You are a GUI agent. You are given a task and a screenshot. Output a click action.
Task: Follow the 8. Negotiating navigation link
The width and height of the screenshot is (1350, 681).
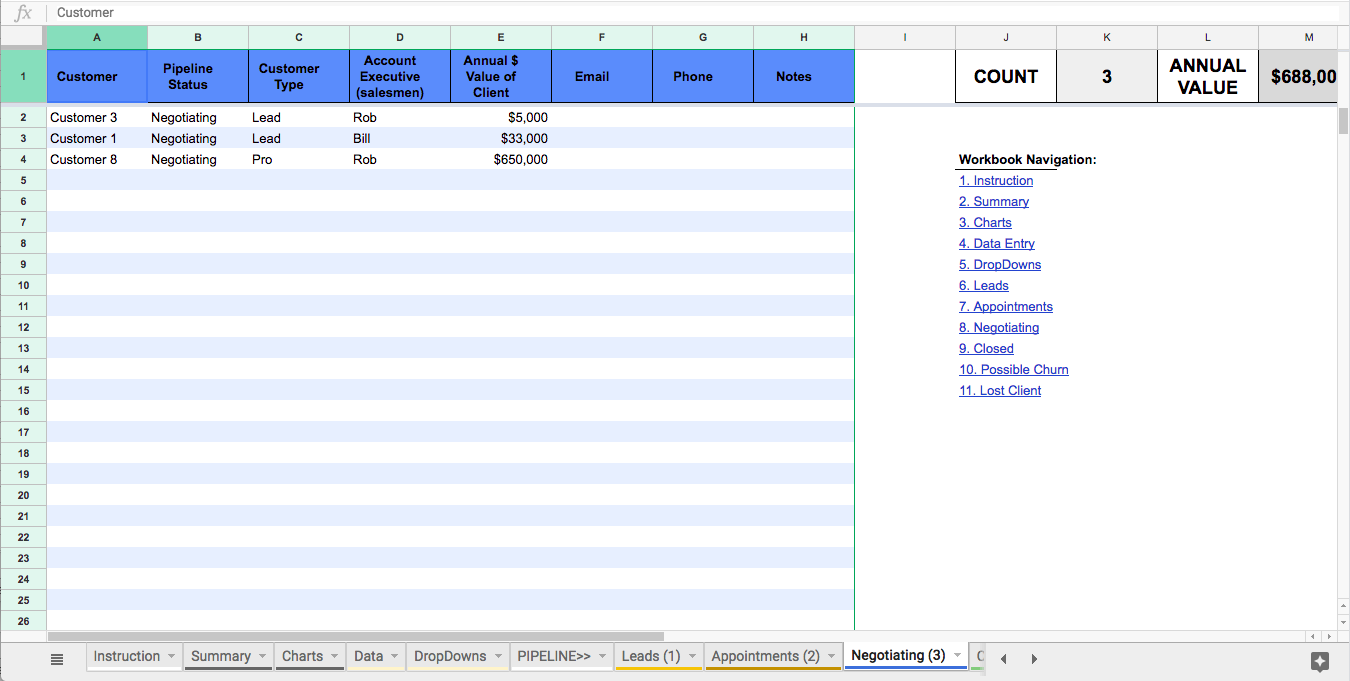click(999, 328)
